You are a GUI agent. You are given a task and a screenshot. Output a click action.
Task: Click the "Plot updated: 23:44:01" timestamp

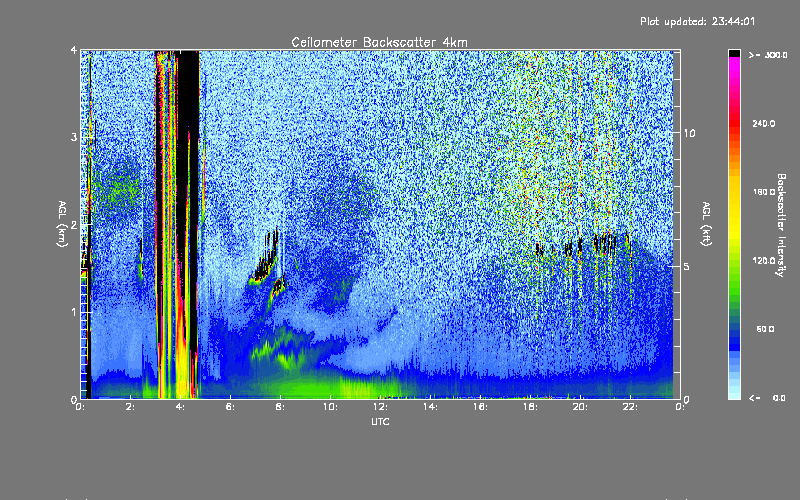(697, 21)
